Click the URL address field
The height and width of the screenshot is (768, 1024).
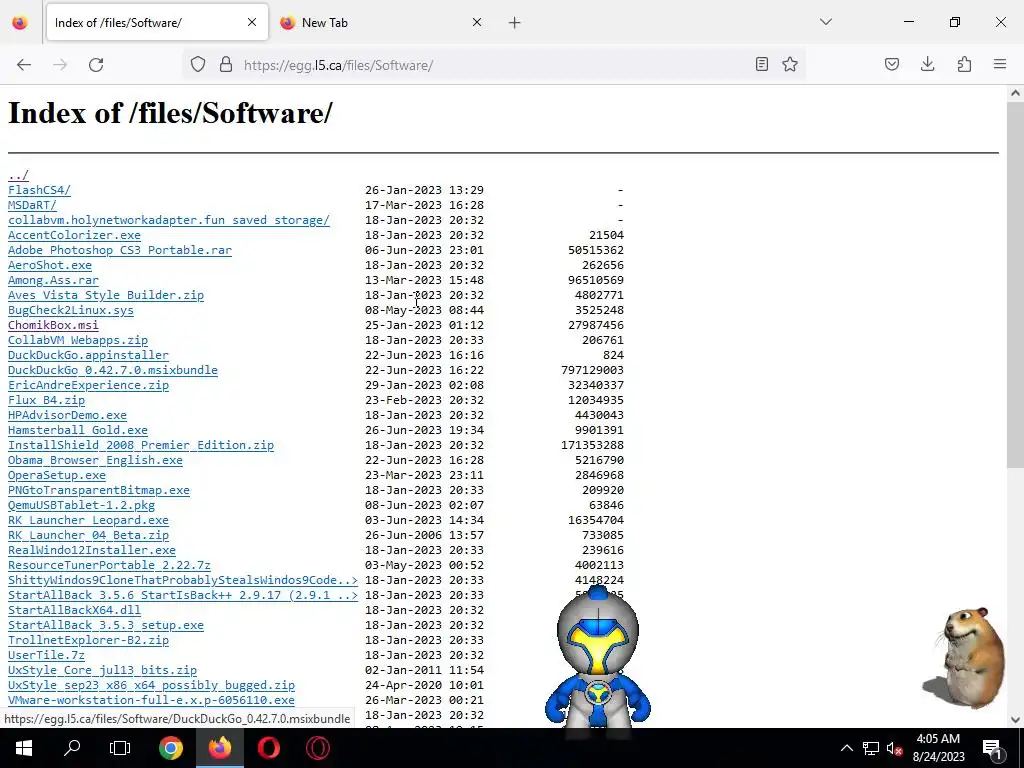493,65
